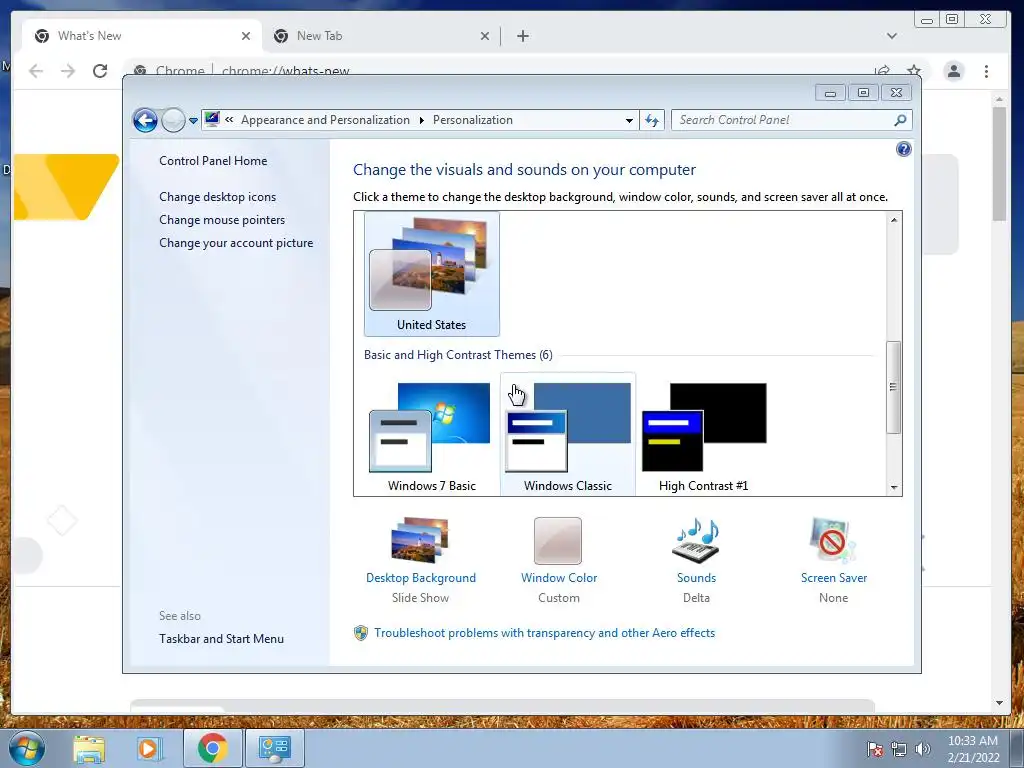Click the volume speaker tray icon

922,749
